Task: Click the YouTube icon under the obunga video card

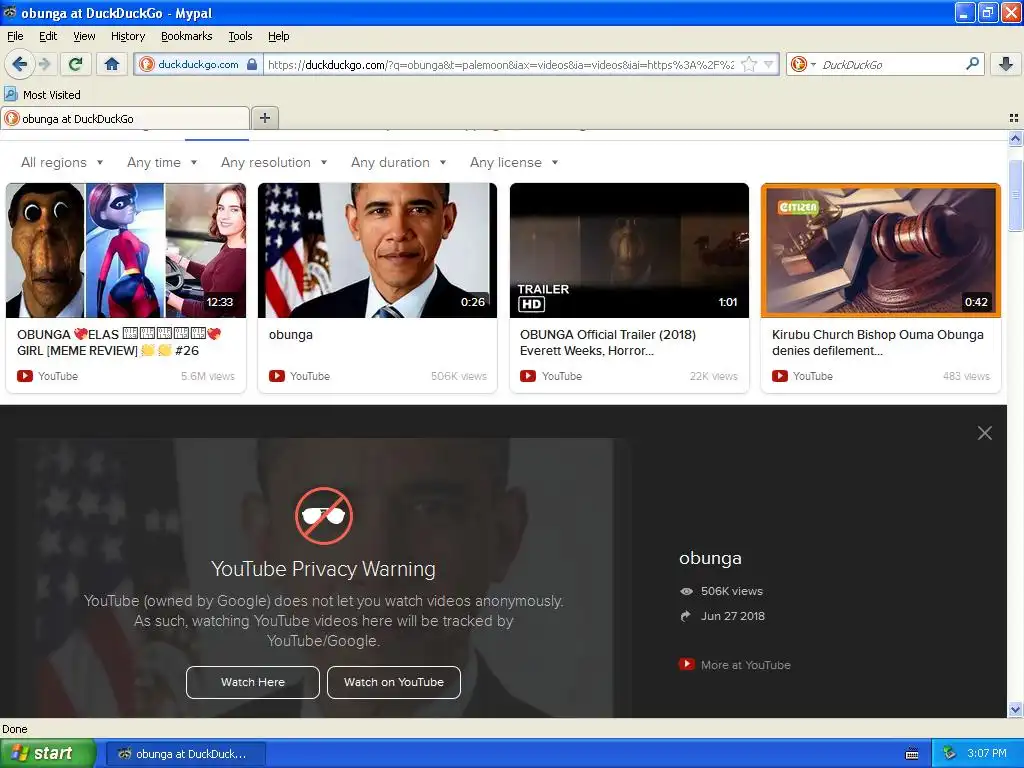Action: coord(277,376)
